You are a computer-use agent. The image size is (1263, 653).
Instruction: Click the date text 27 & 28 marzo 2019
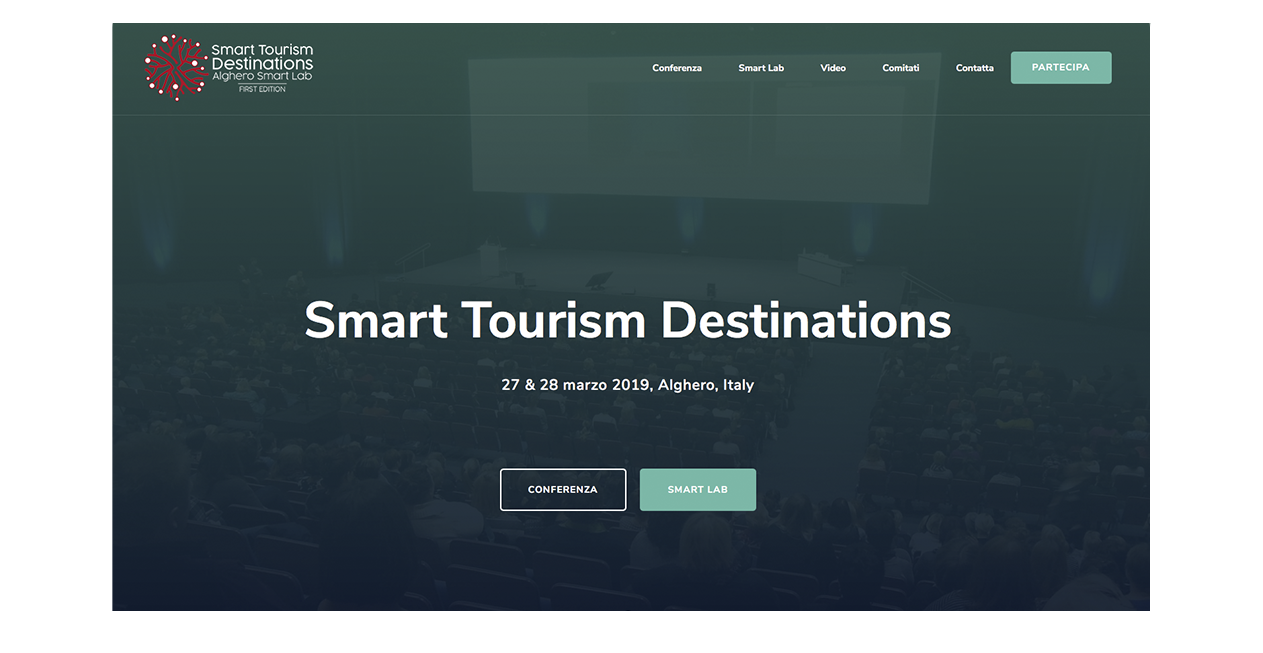(x=576, y=385)
